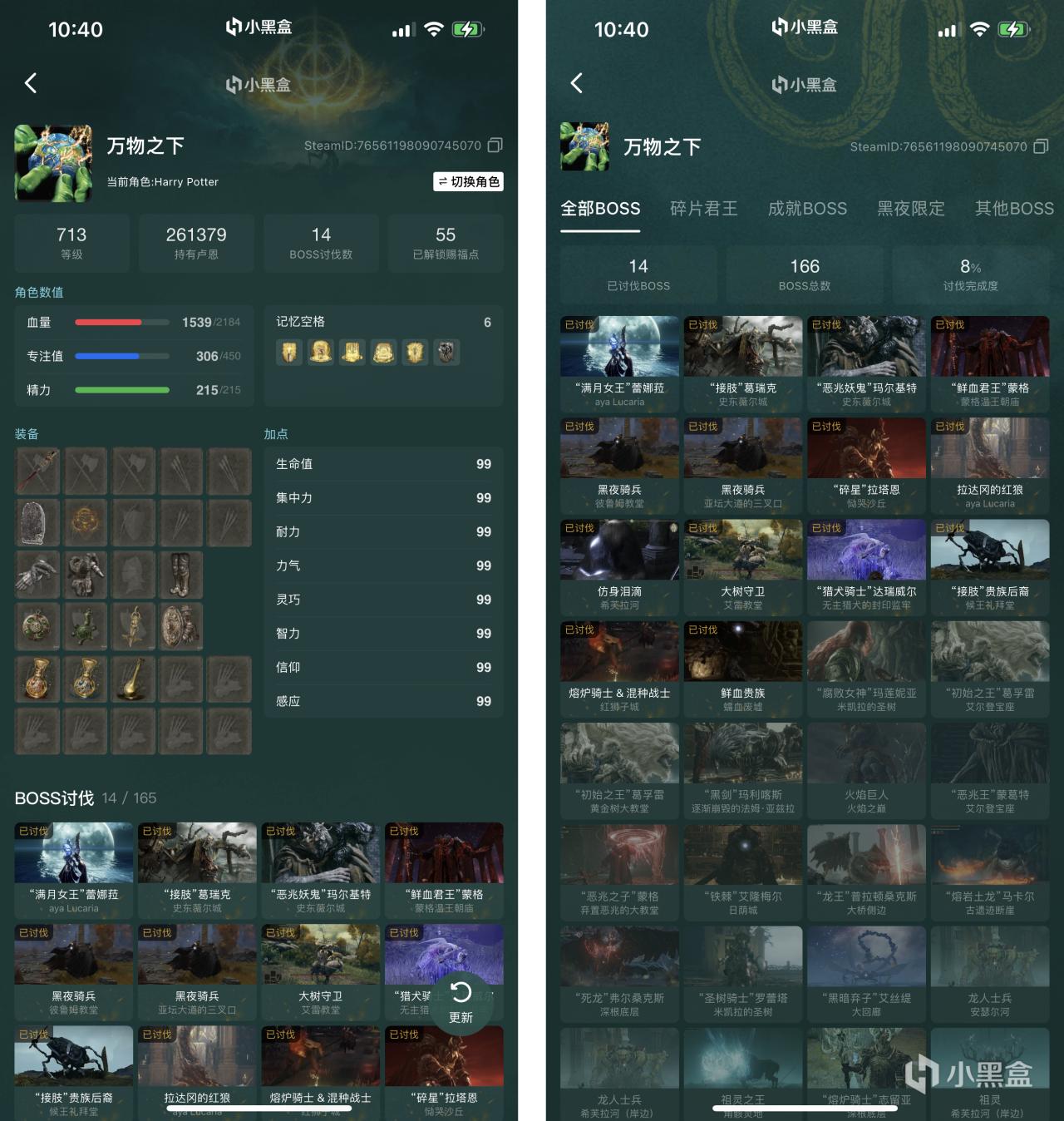Tap the 耐力 99 attribute row
The width and height of the screenshot is (1064, 1121).
click(x=383, y=532)
